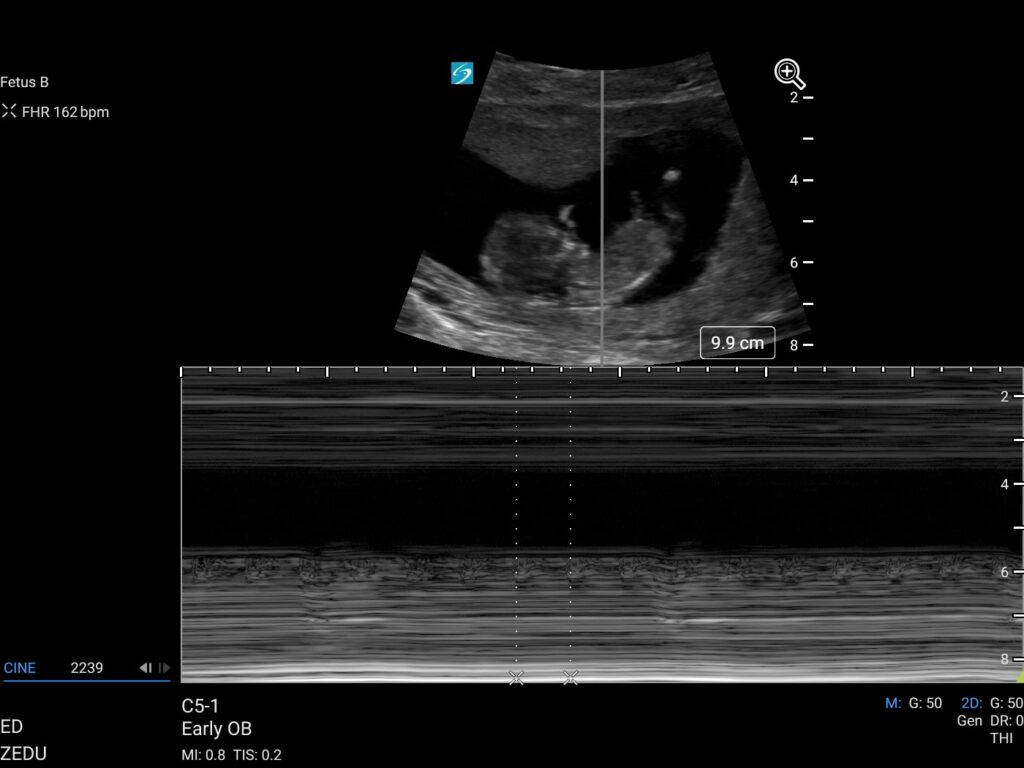Step cine forward one frame

[x=164, y=667]
